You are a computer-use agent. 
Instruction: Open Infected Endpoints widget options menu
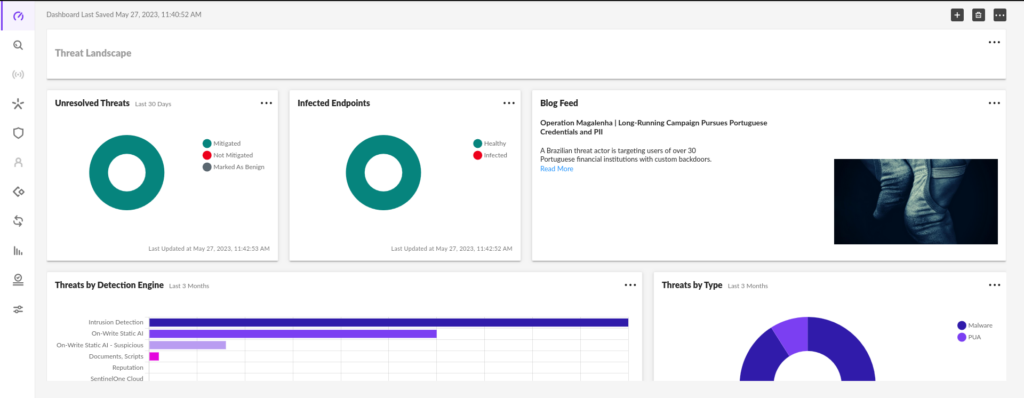point(509,103)
